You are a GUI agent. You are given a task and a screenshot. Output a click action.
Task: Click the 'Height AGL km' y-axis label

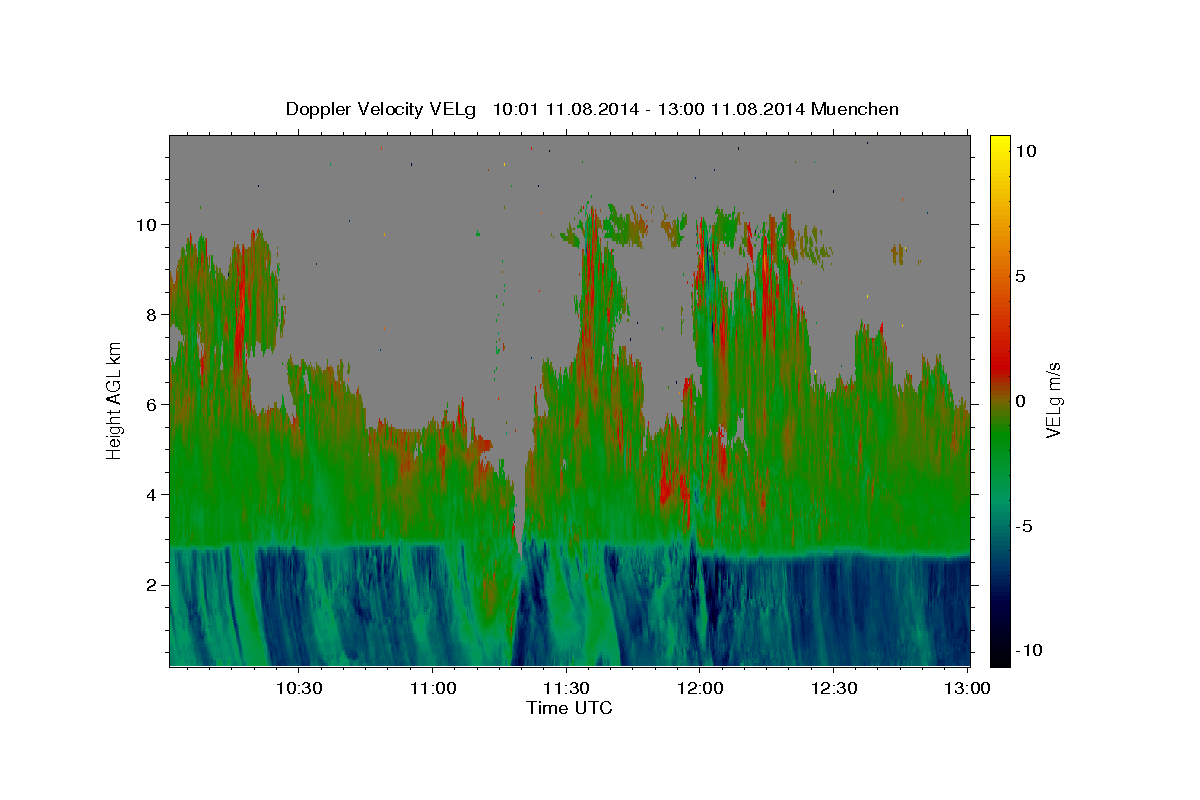pos(115,400)
